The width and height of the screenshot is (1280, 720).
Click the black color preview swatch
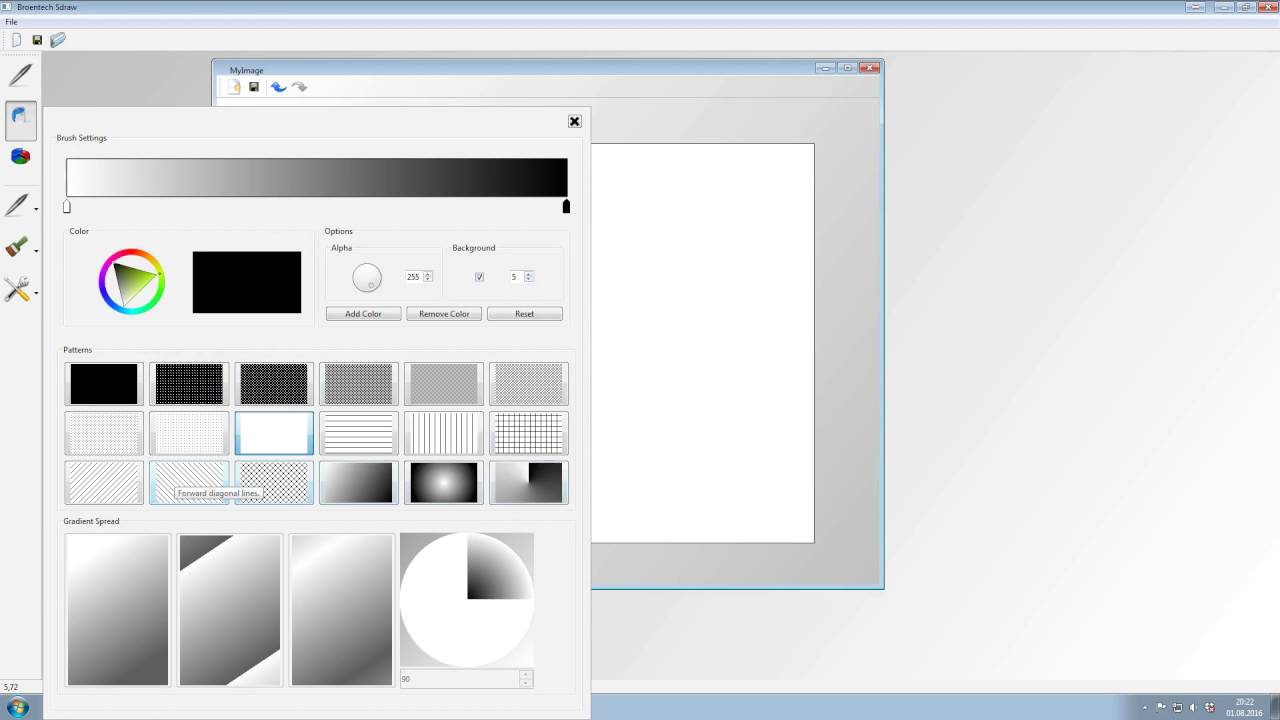click(x=246, y=282)
